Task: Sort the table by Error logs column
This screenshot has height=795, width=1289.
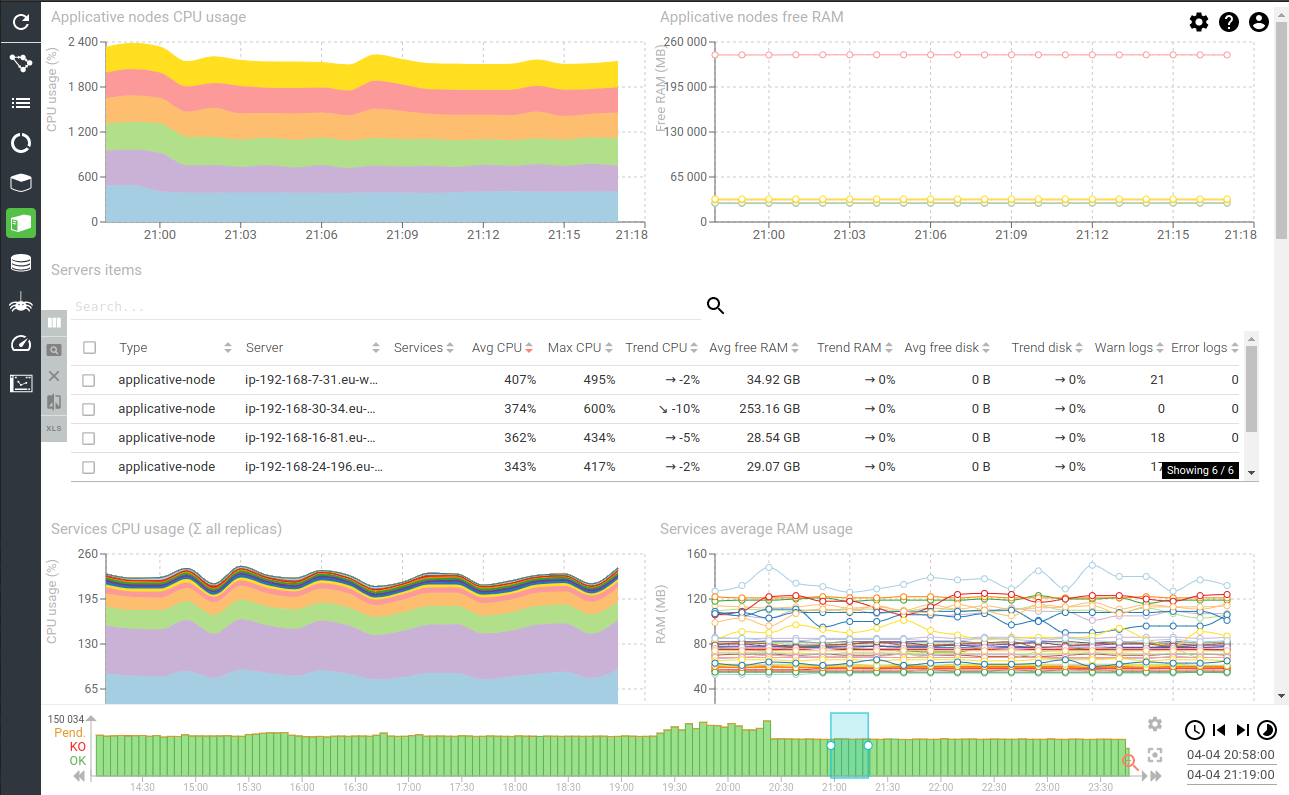Action: pyautogui.click(x=1205, y=348)
